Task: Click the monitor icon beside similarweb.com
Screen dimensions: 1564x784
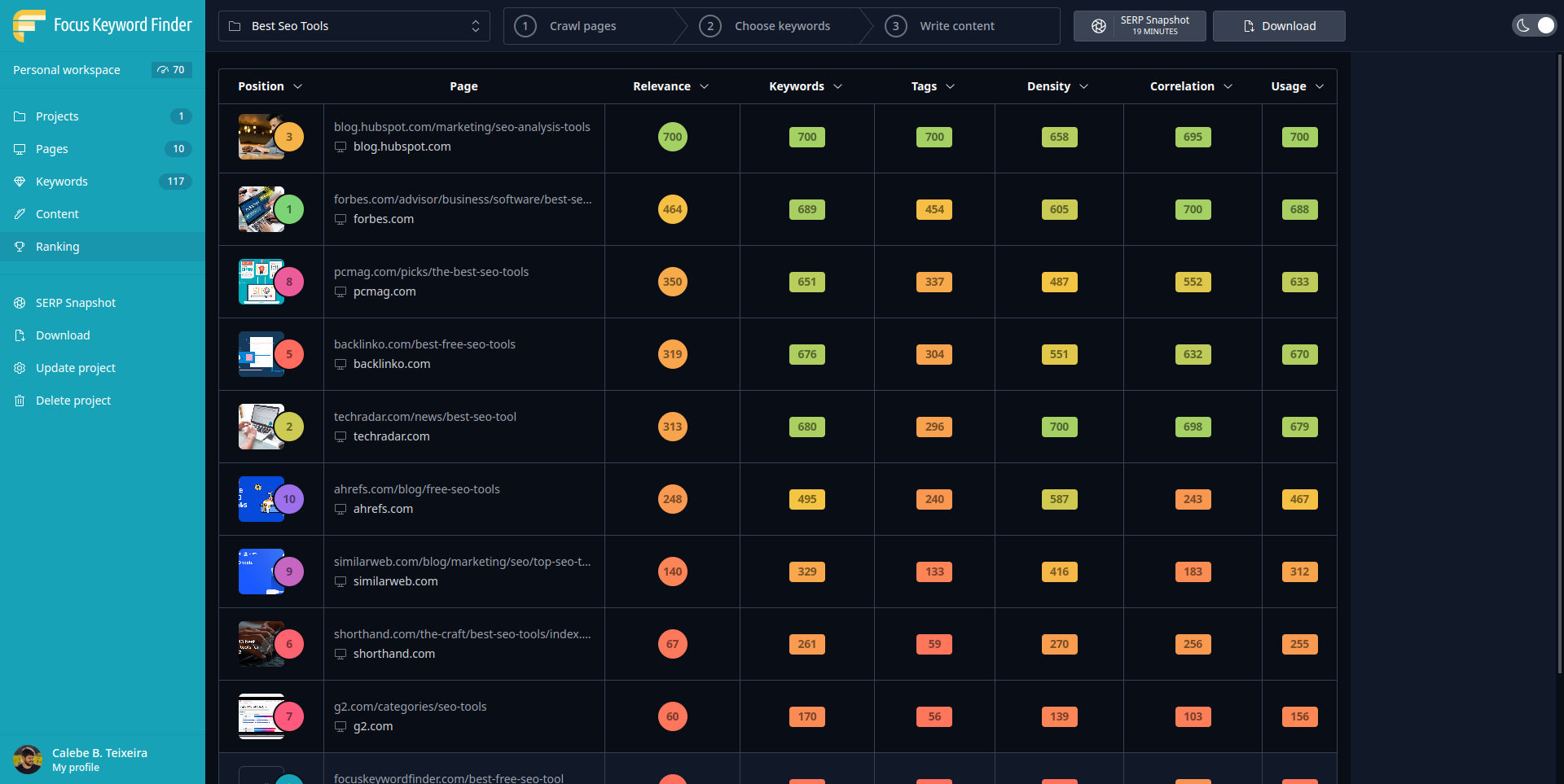Action: [340, 582]
